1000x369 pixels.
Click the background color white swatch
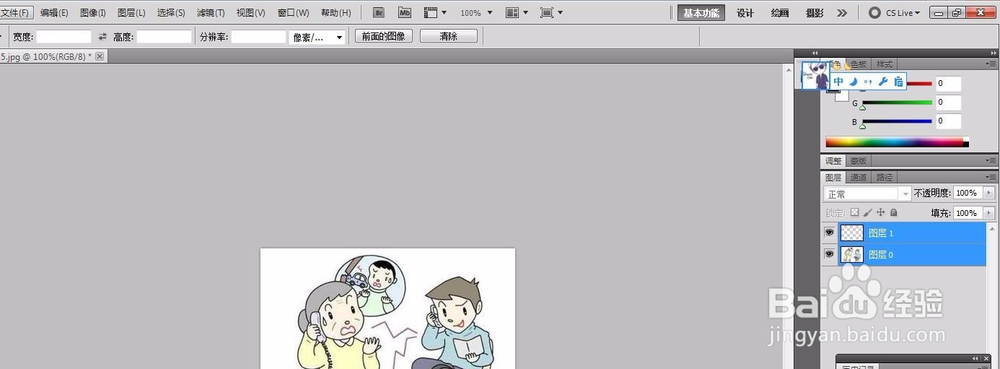pos(842,96)
